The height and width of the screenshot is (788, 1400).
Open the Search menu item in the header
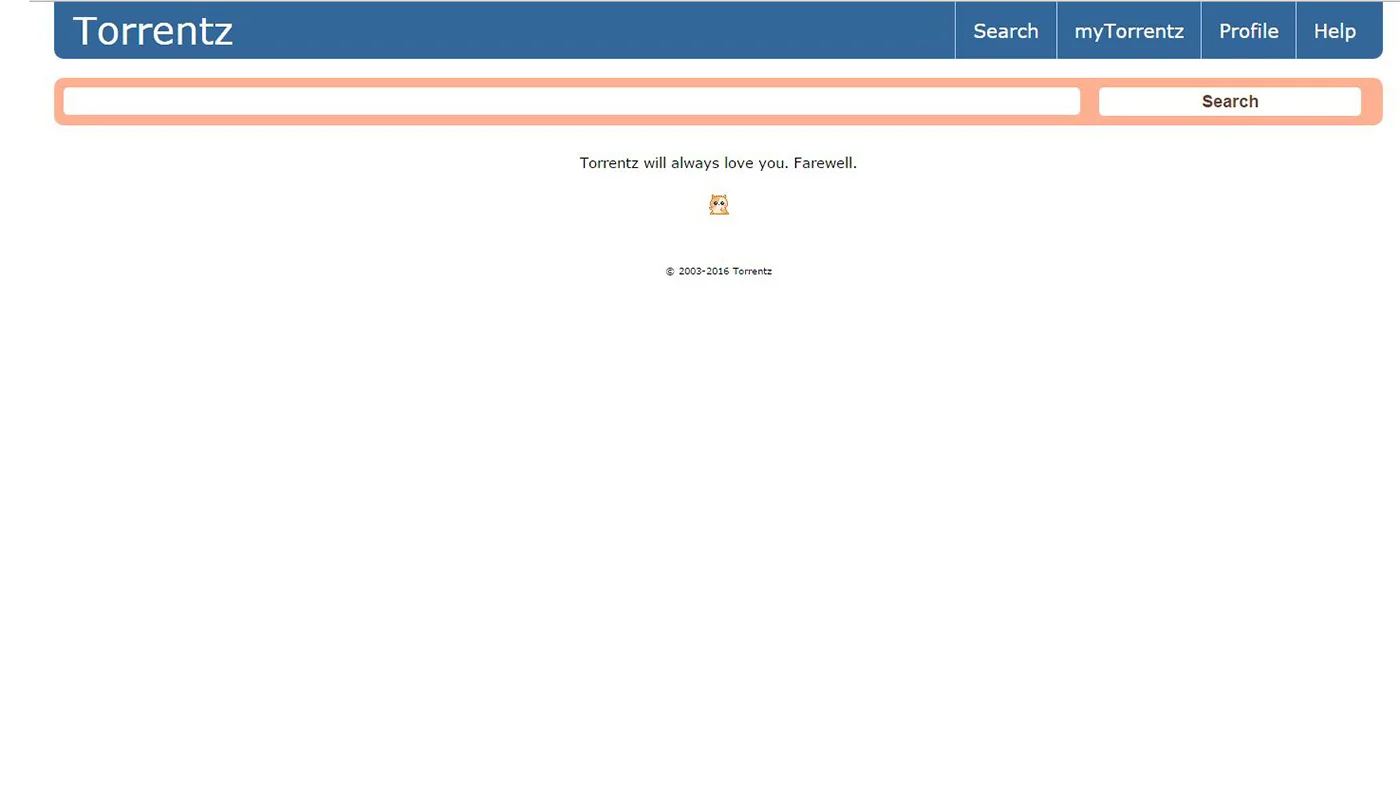(x=1006, y=31)
